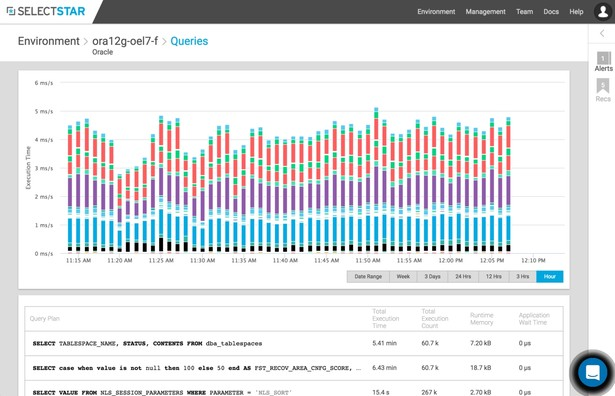
Task: Switch the chart to 24 Hrs range
Action: [463, 276]
